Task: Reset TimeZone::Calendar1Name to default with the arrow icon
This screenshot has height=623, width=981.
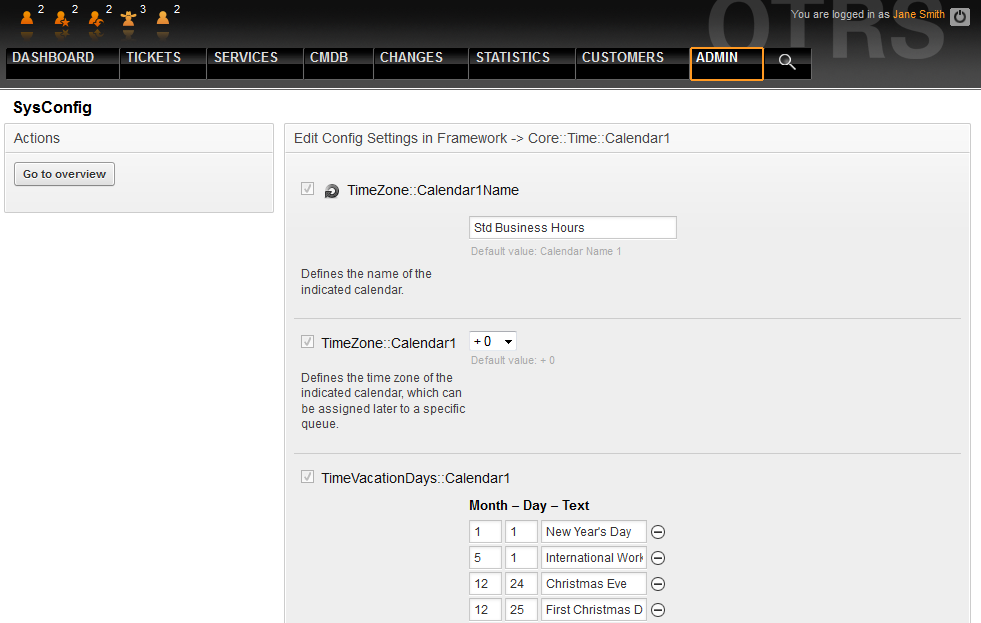Action: (x=332, y=191)
